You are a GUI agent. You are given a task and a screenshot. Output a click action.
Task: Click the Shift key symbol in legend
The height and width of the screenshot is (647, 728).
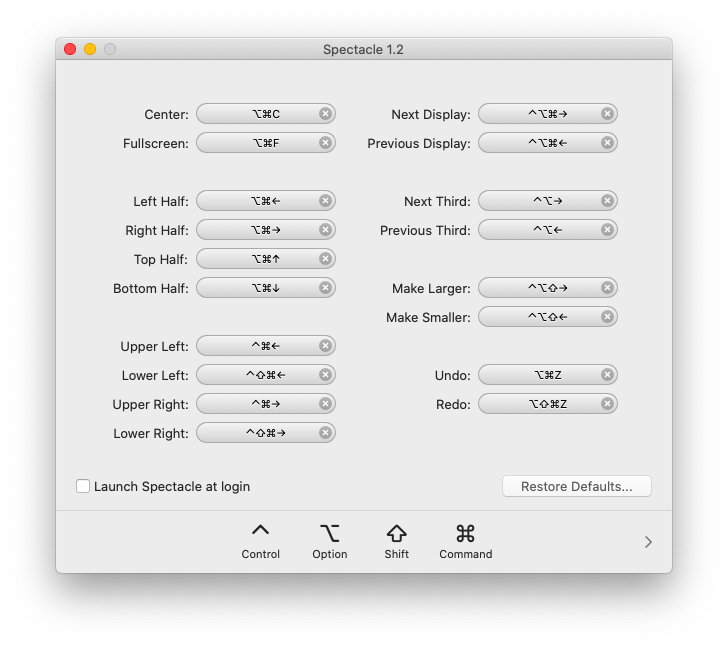point(396,533)
